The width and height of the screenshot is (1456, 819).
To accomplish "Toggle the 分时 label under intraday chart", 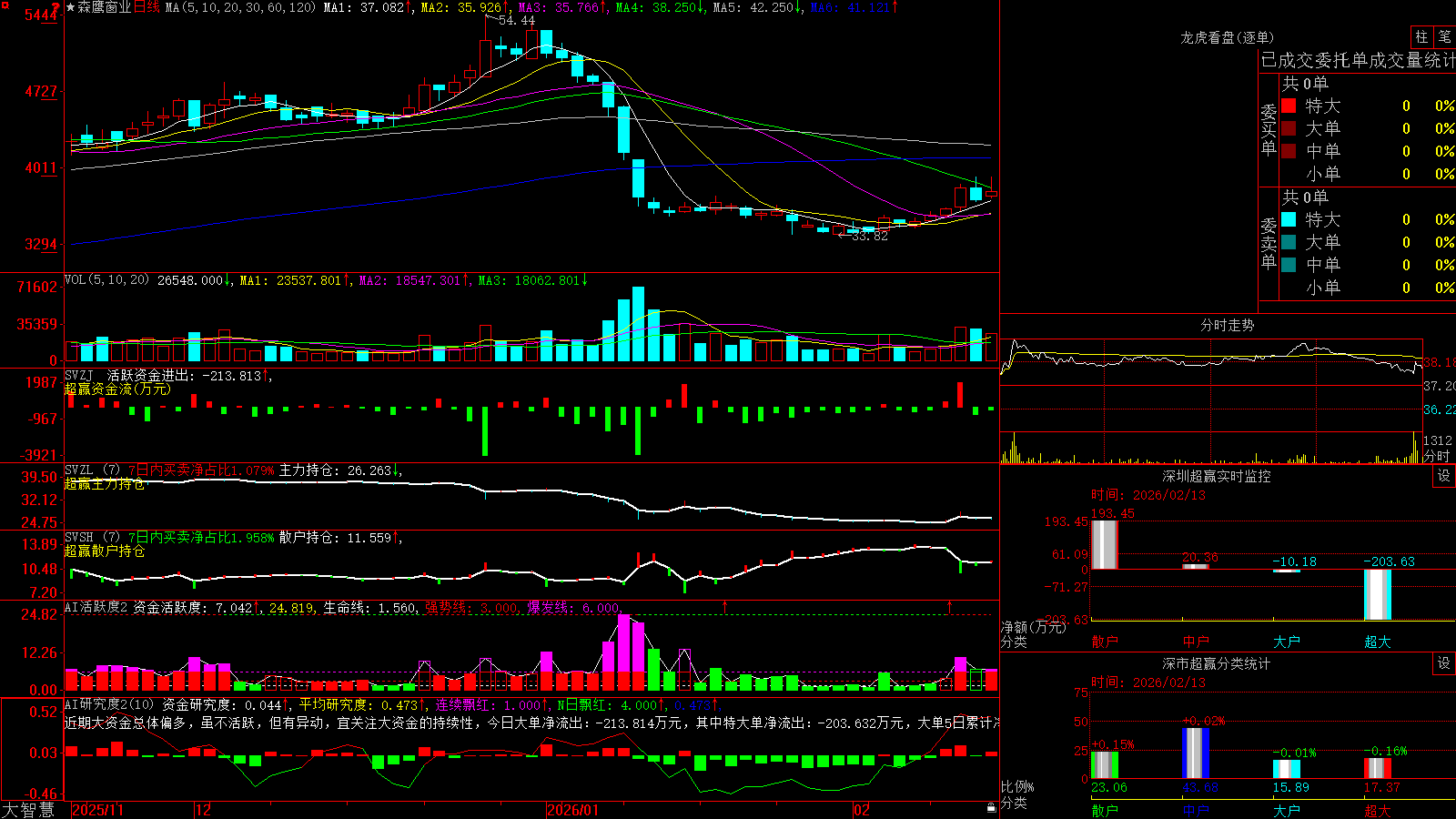I will tap(1437, 456).
